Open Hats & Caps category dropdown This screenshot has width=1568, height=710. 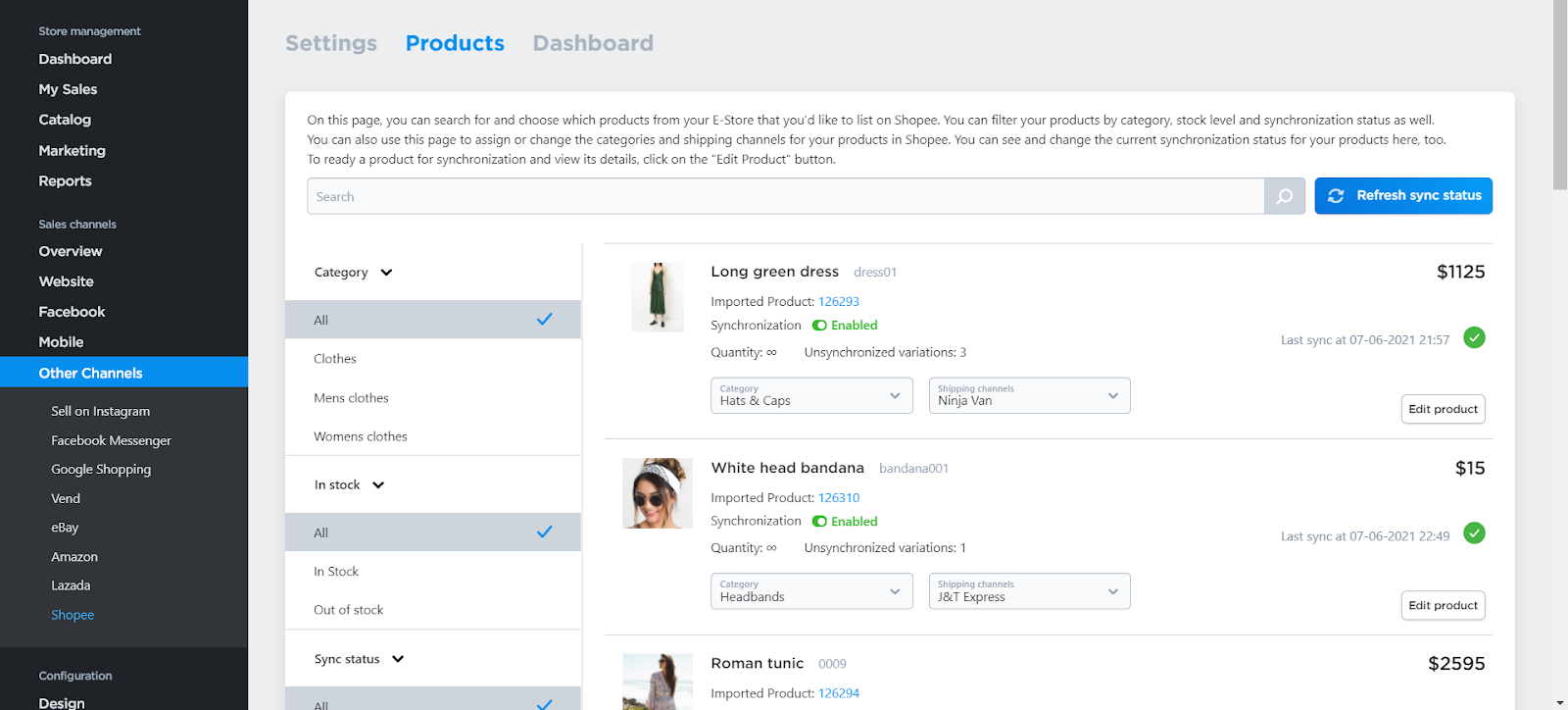point(811,395)
